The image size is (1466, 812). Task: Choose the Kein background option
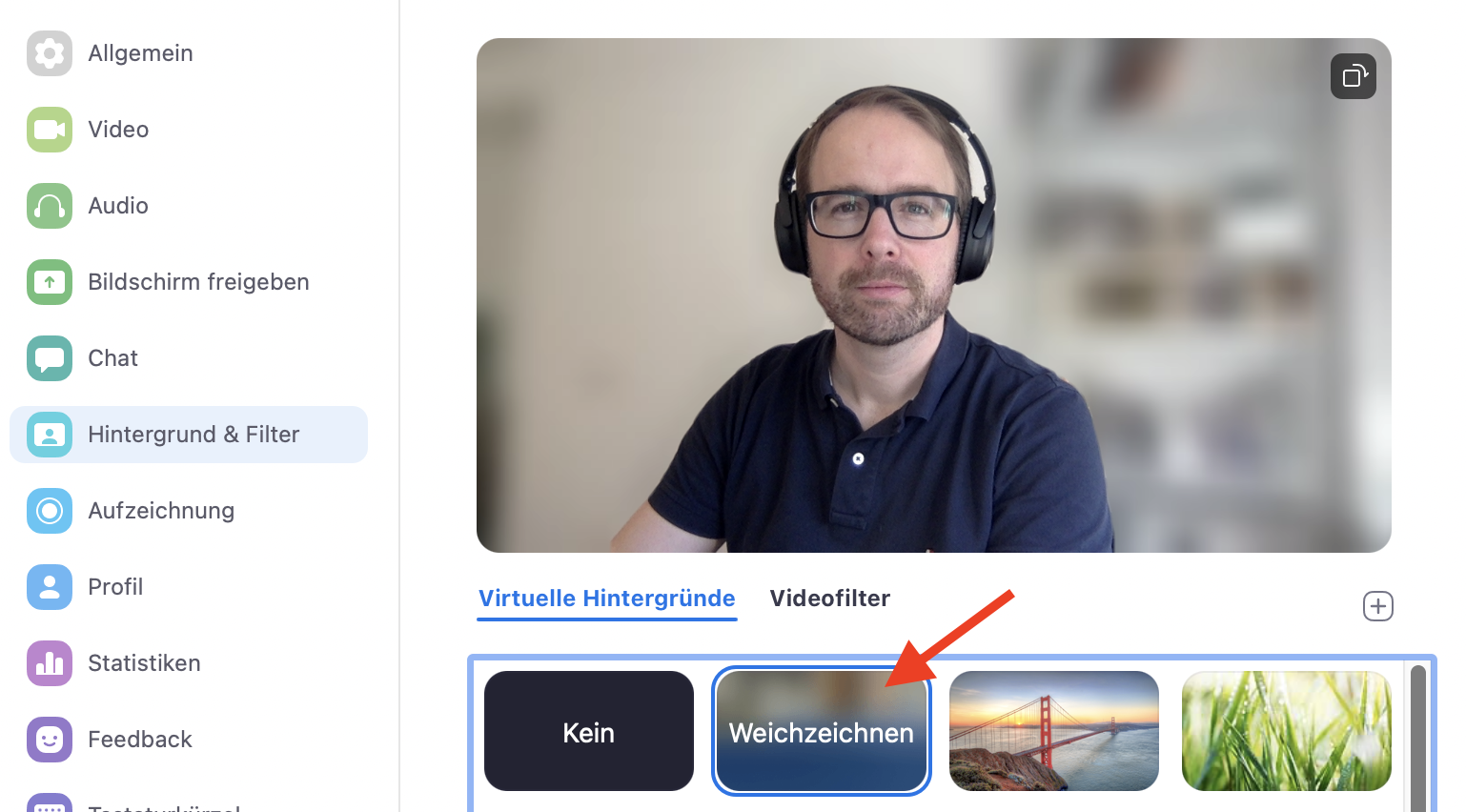[589, 731]
